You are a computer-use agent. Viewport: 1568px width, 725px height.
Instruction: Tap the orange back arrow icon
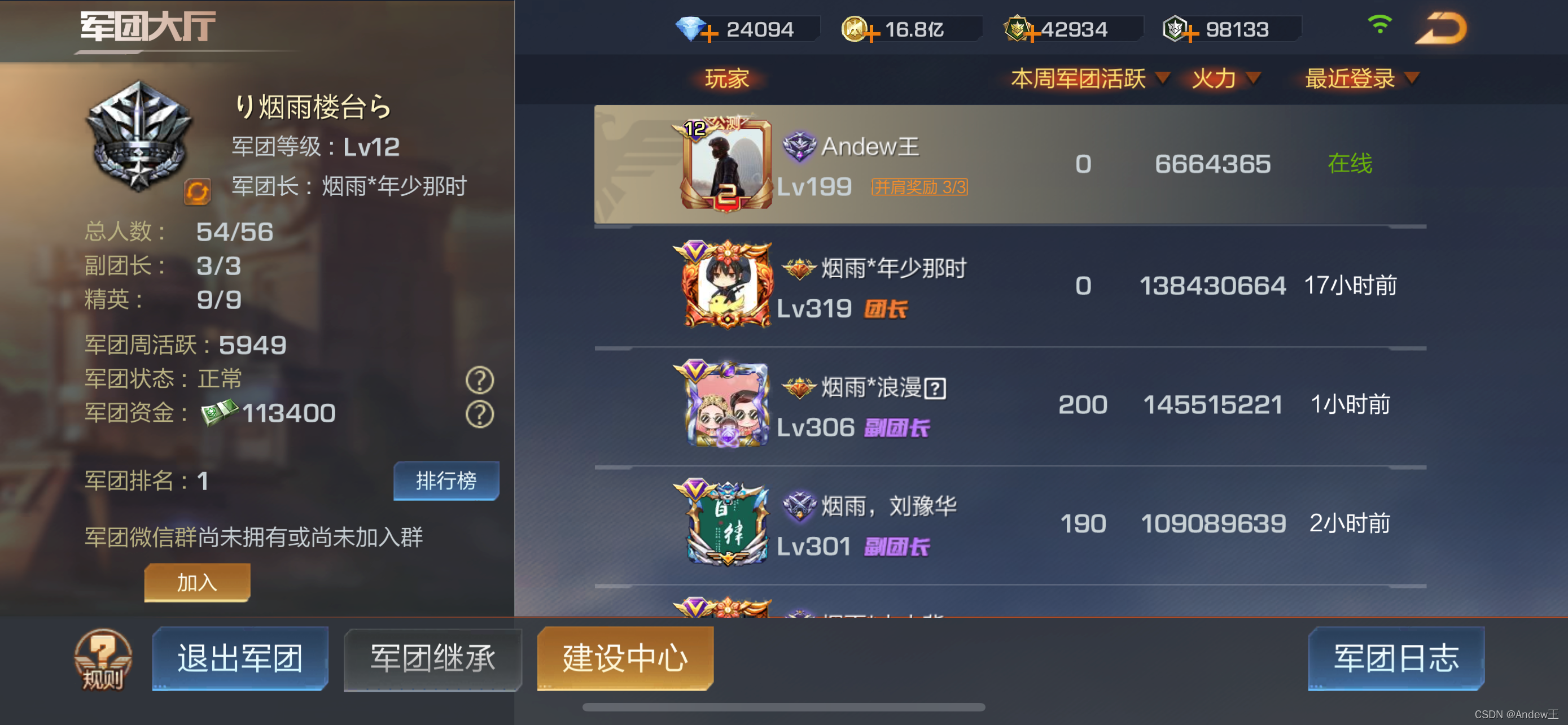pos(1441,29)
